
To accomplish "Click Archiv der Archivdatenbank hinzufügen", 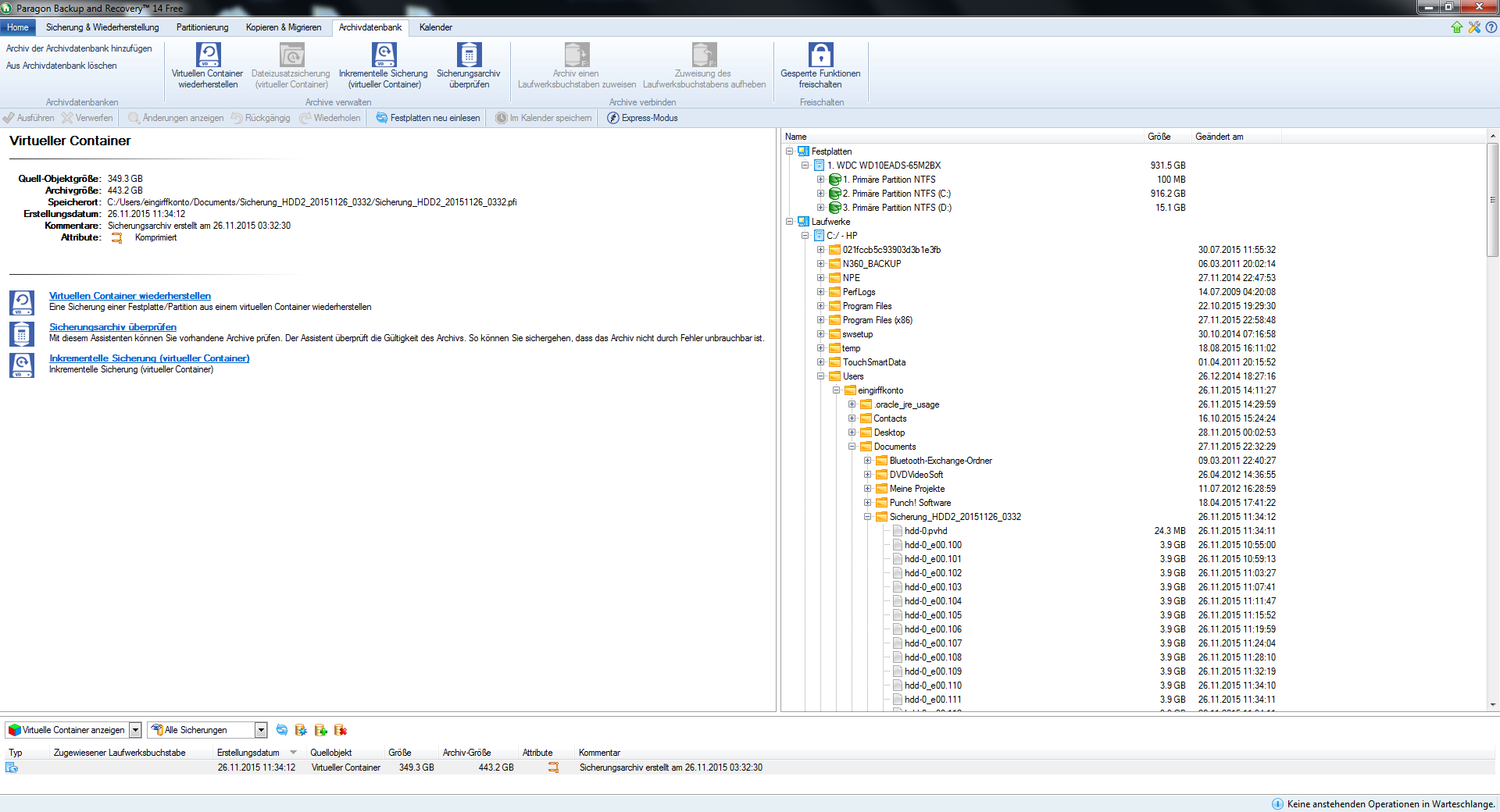I will coord(79,48).
